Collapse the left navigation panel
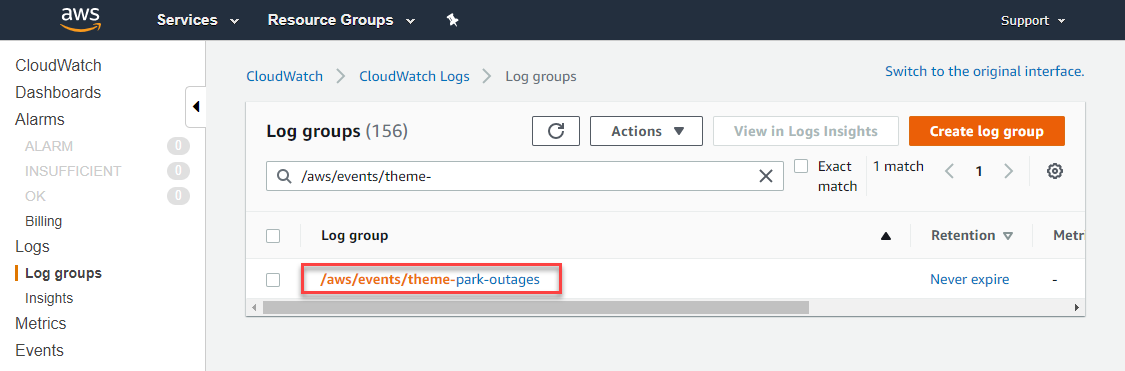 click(x=196, y=107)
